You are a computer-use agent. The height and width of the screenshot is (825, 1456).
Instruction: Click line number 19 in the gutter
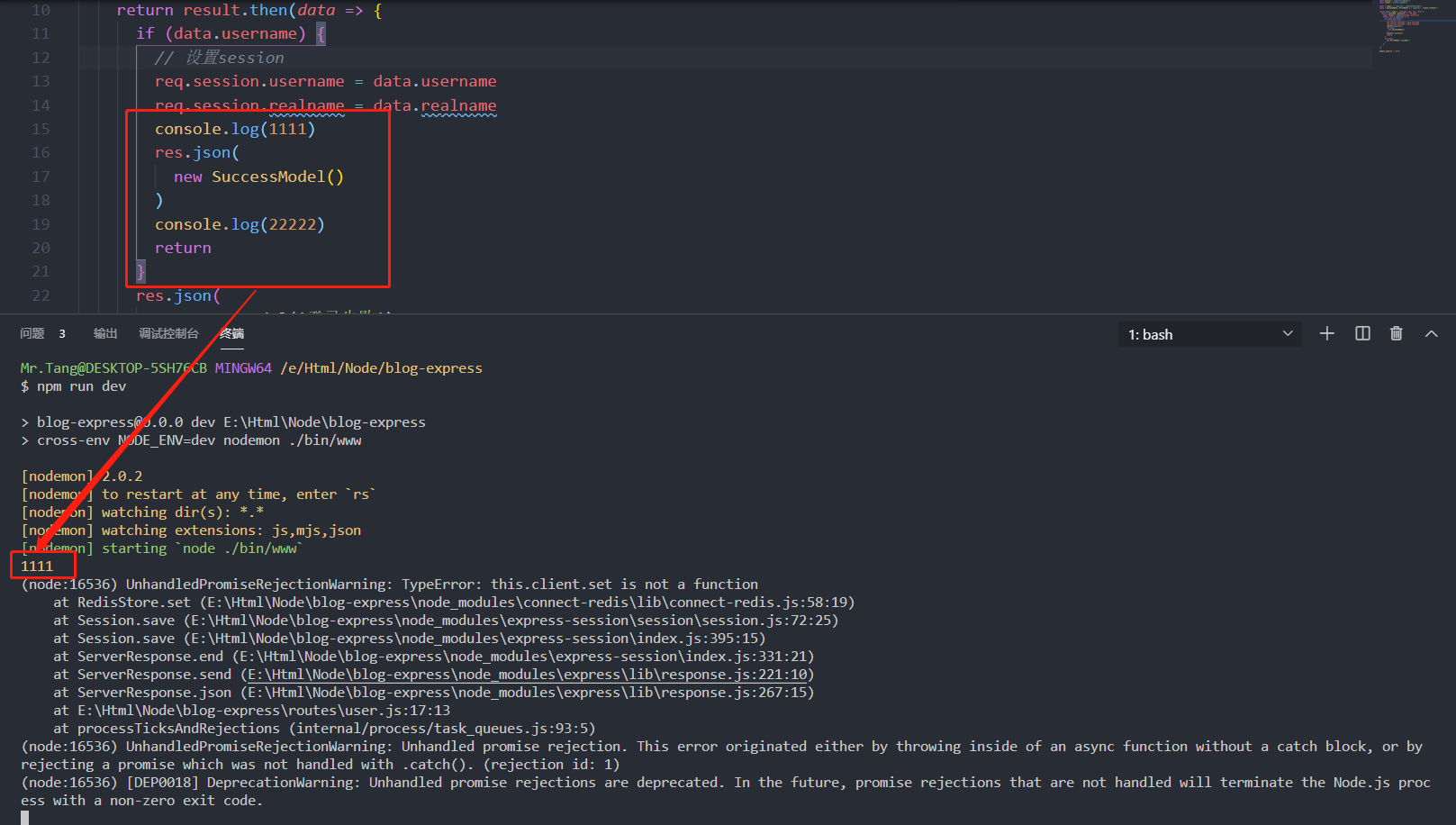[x=41, y=224]
